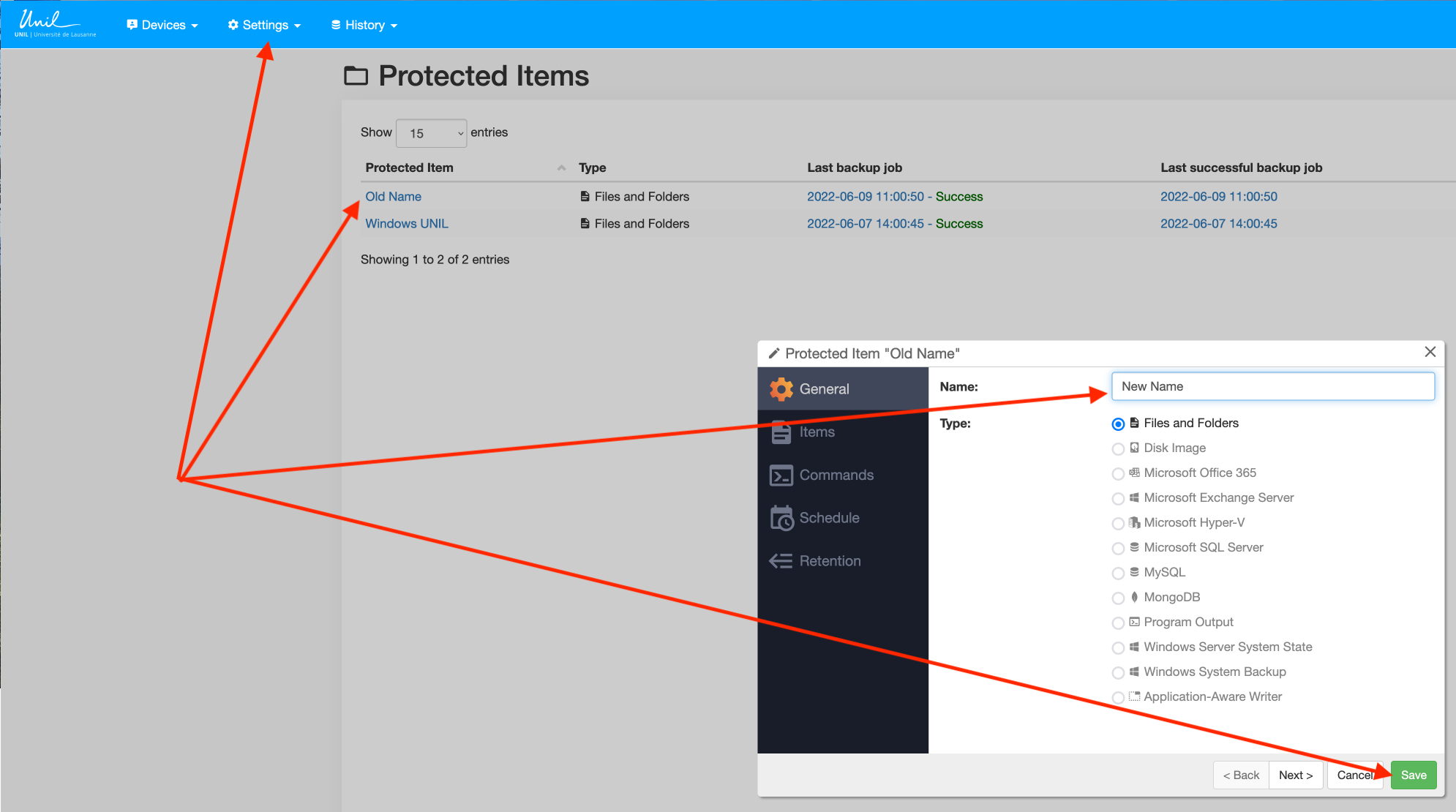The width and height of the screenshot is (1456, 812).
Task: Open the History menu in navbar
Action: (x=364, y=25)
